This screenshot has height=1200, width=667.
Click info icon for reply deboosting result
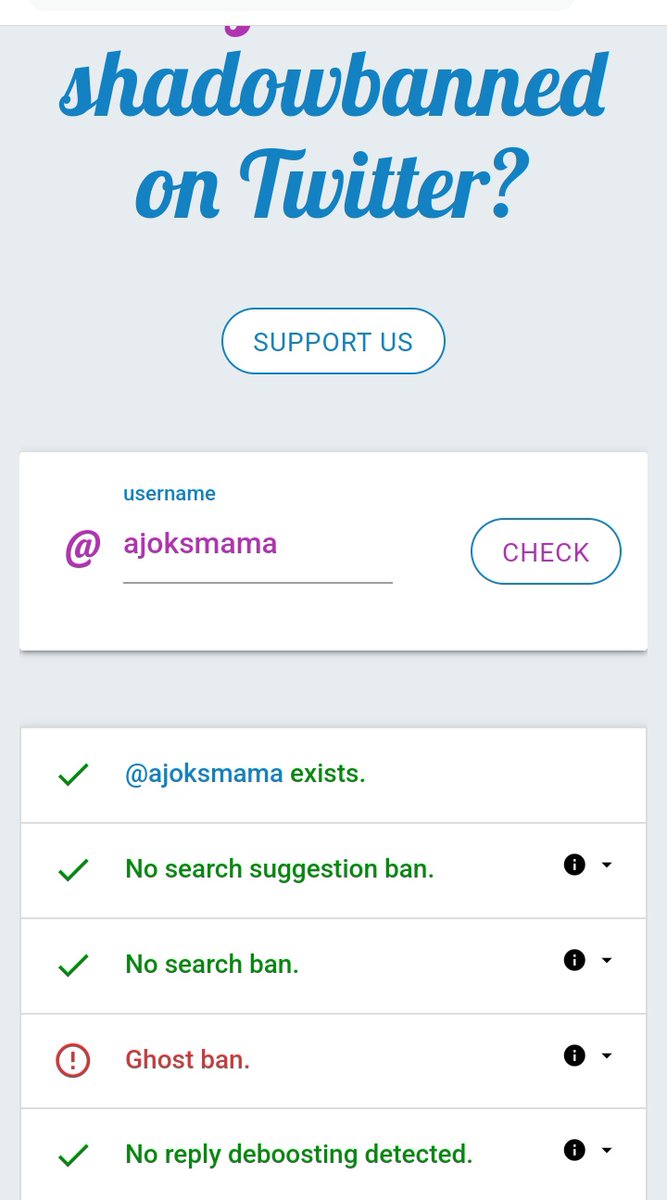click(574, 1150)
